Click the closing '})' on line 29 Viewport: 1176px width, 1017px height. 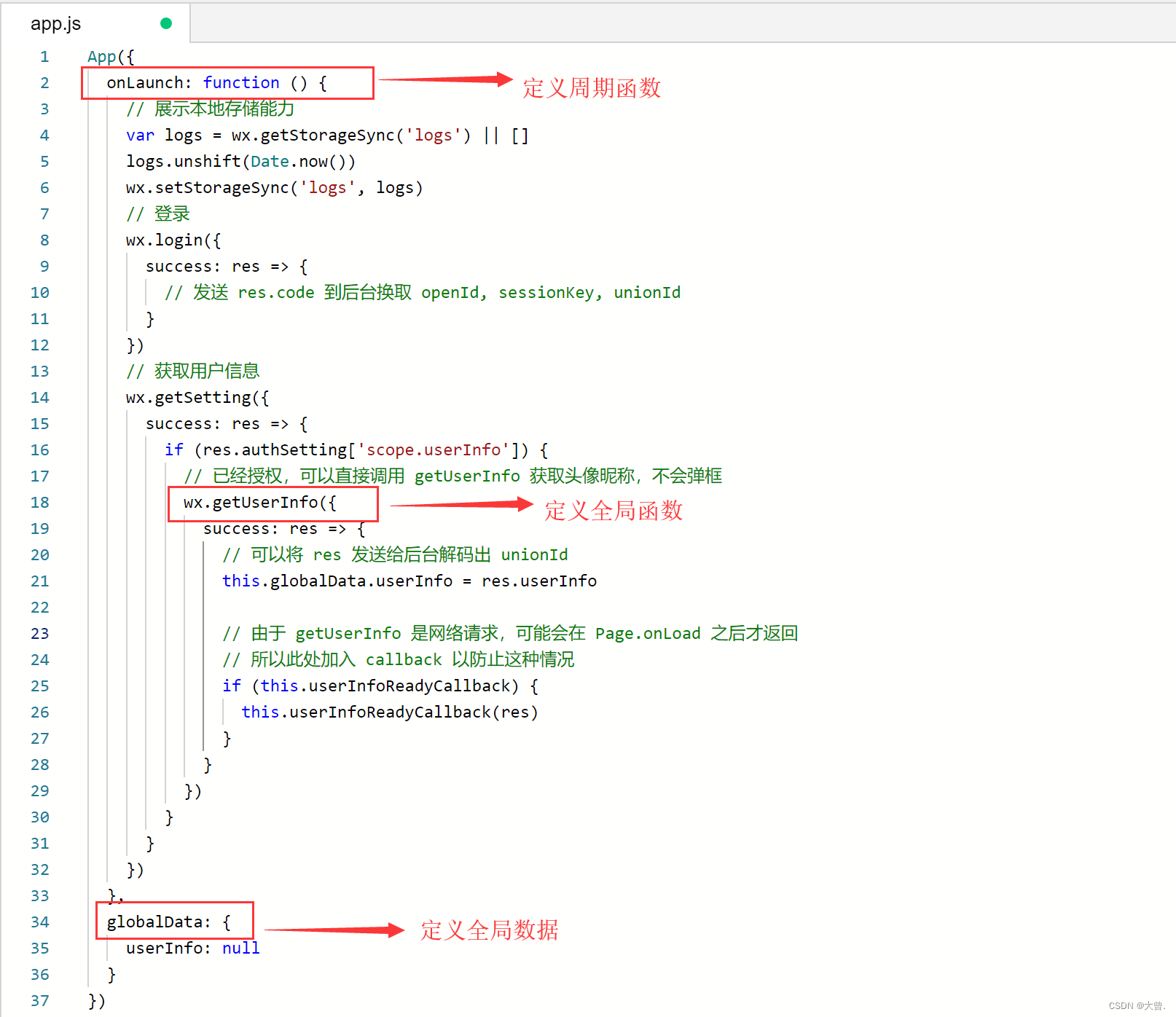(192, 791)
